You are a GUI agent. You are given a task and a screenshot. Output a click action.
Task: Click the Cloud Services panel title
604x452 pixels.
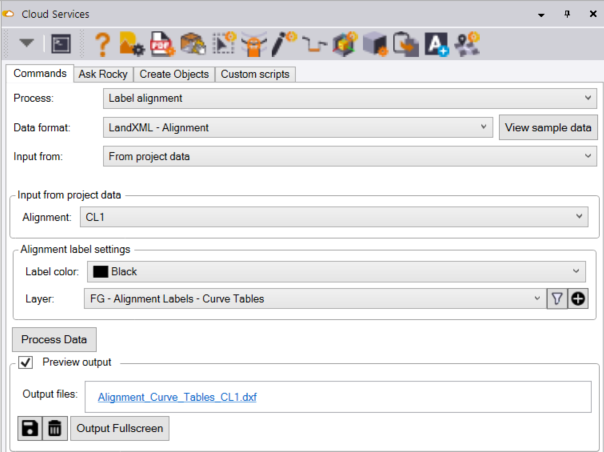point(55,14)
